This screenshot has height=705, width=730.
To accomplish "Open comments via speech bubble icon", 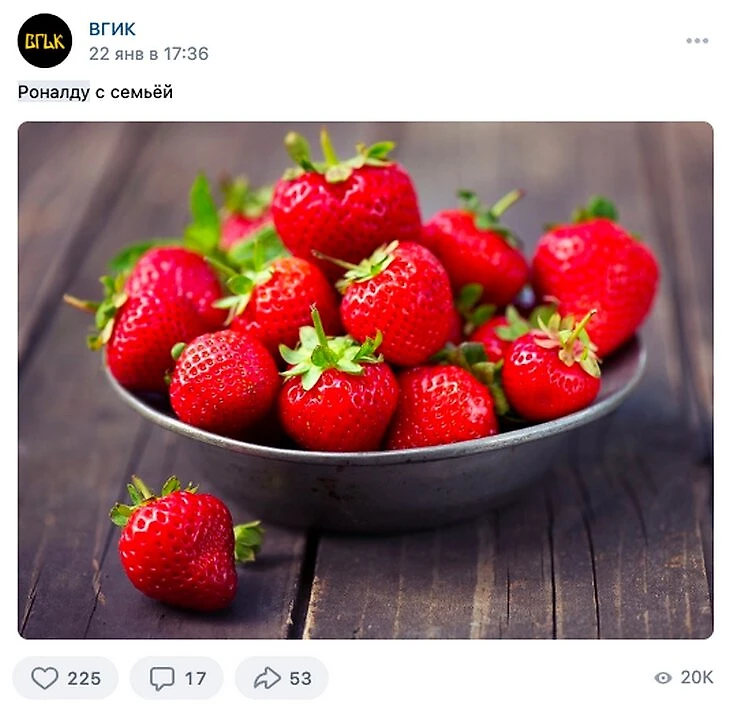I will tap(162, 678).
